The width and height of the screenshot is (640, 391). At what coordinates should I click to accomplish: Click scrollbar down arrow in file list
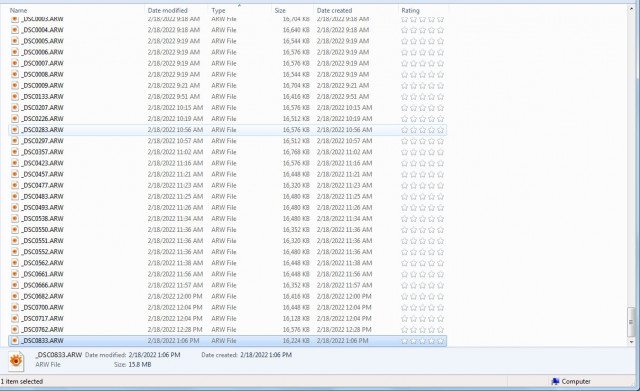(632, 342)
